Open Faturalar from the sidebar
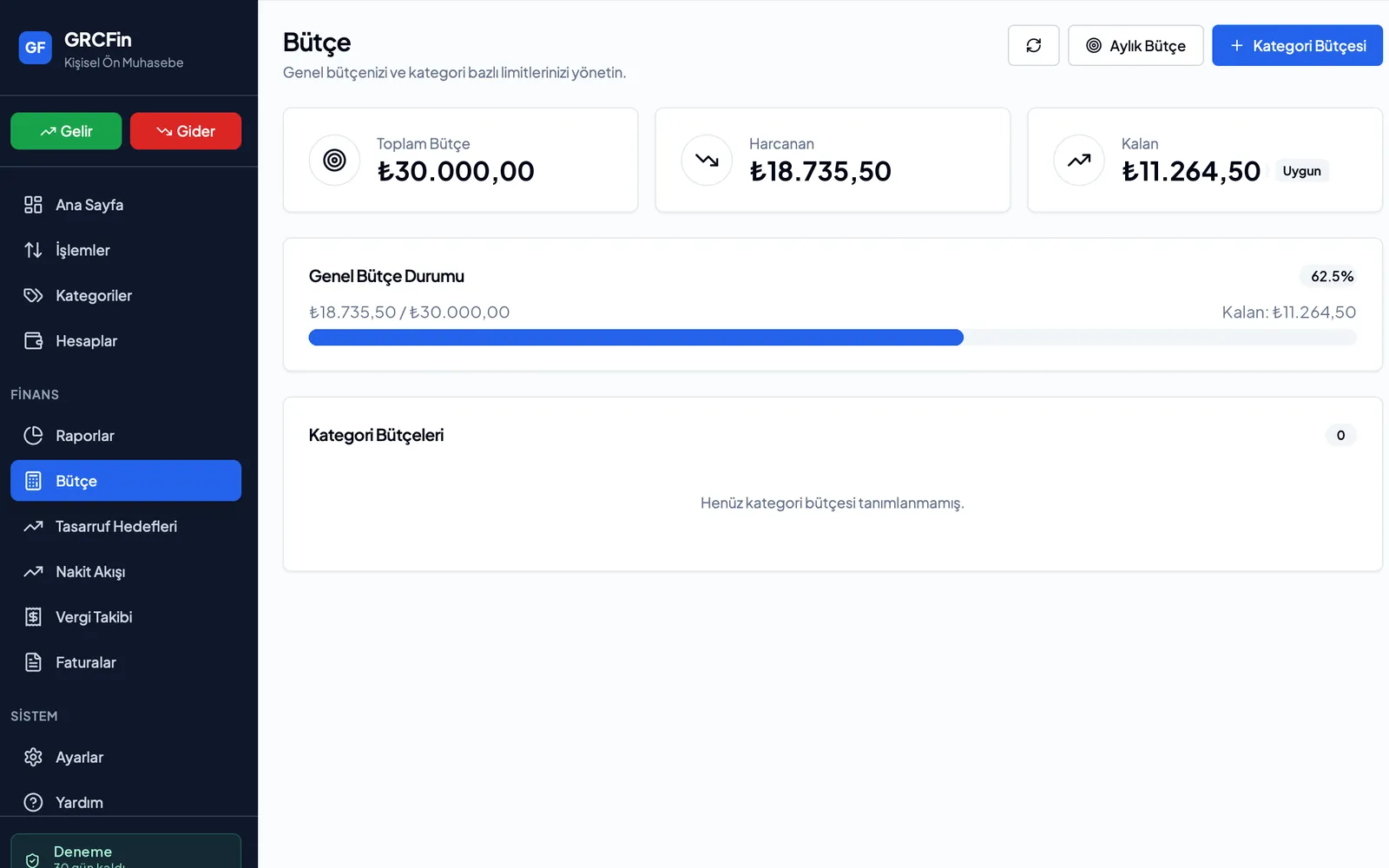The width and height of the screenshot is (1389, 868). coord(126,662)
